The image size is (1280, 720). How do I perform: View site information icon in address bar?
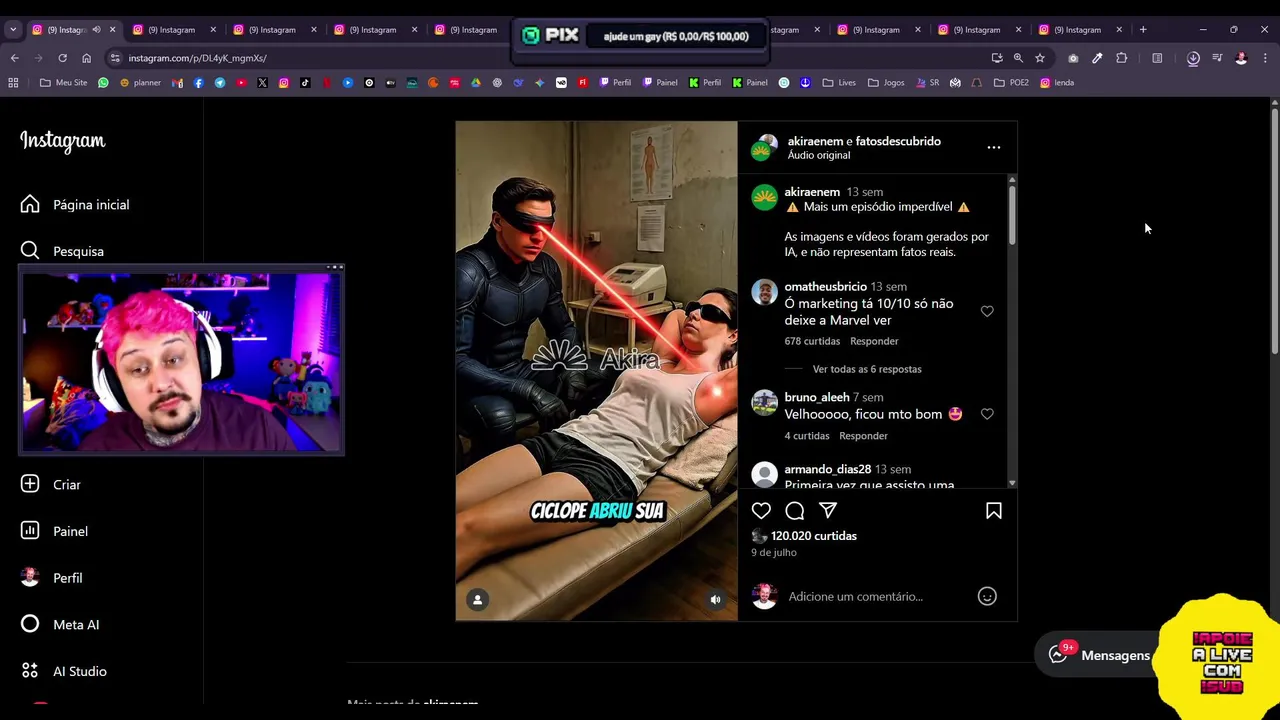[115, 58]
